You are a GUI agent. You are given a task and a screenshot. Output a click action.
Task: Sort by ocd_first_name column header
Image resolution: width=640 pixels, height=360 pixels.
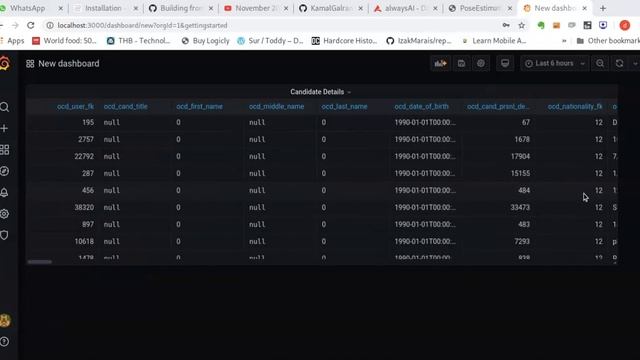[200, 107]
